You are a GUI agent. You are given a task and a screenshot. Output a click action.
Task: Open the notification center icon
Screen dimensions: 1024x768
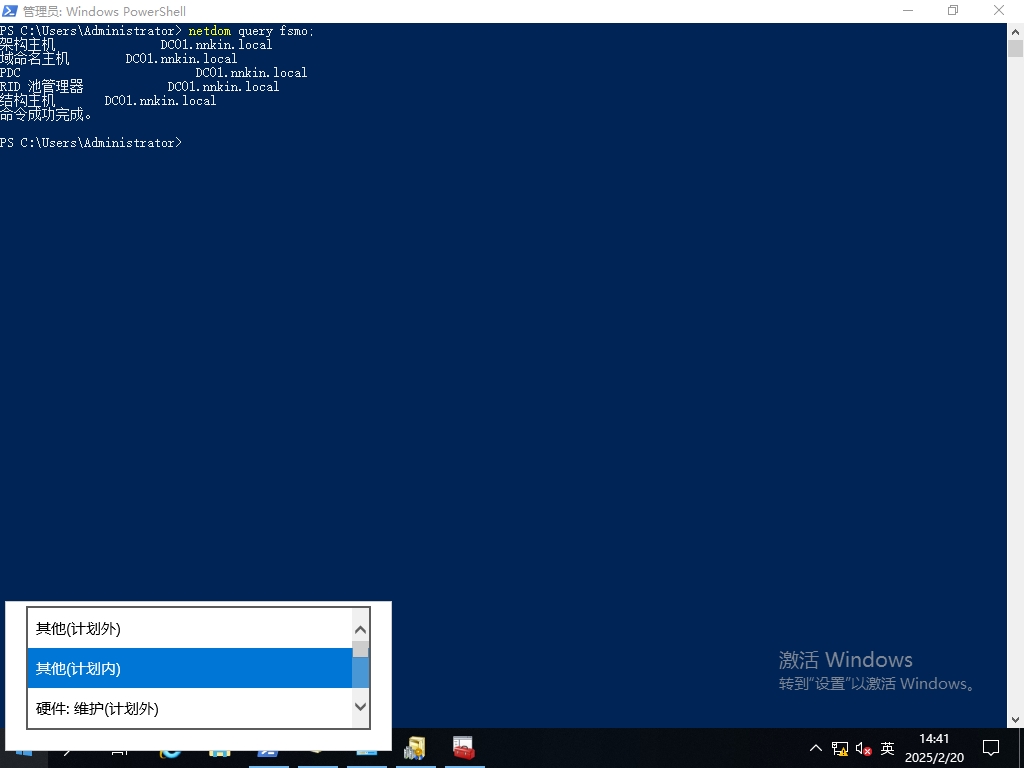click(x=991, y=748)
